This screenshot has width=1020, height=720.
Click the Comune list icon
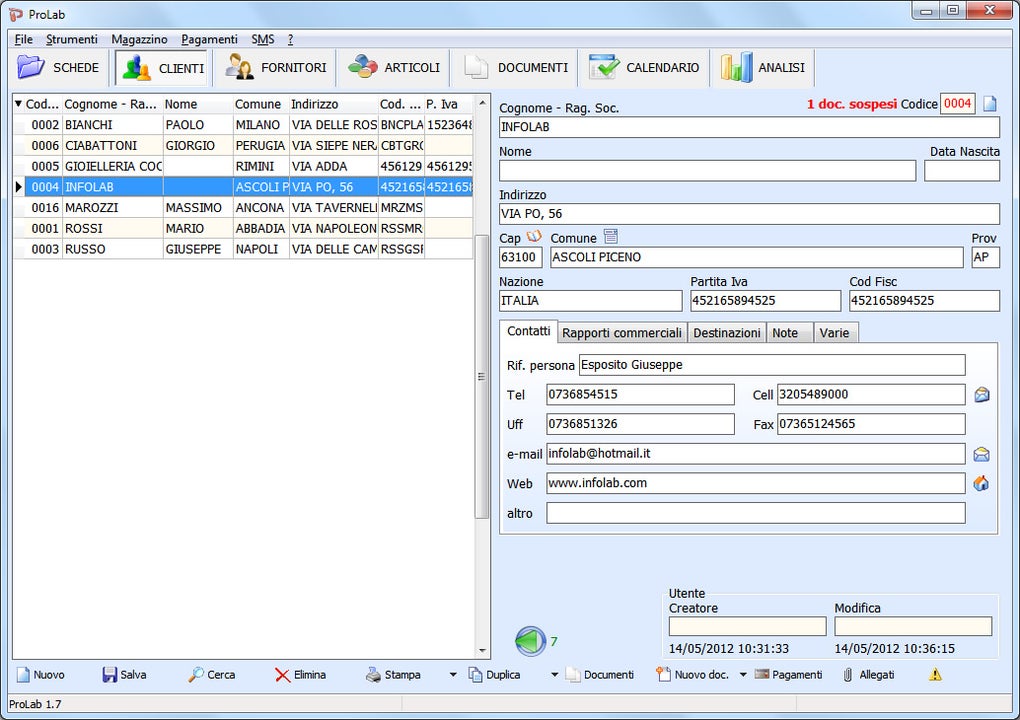coord(610,237)
